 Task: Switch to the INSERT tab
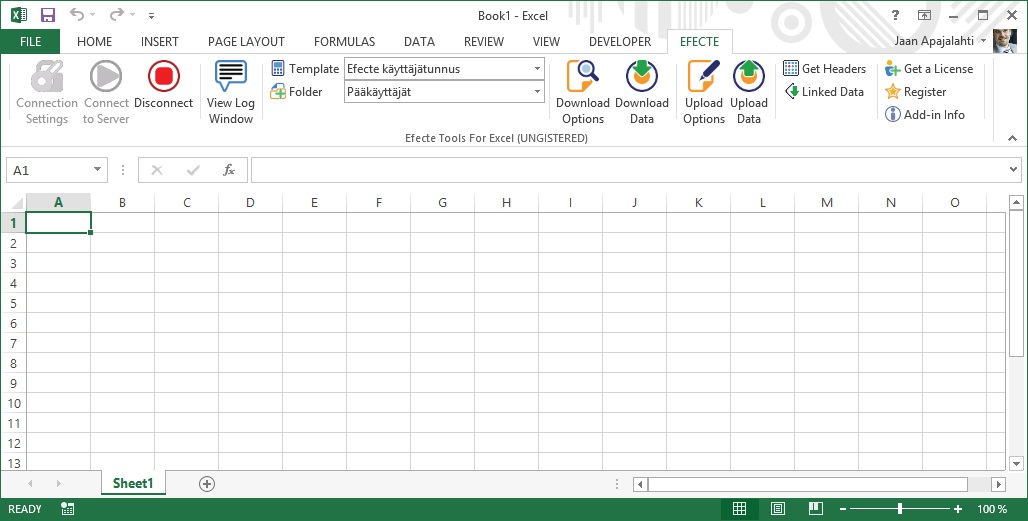coord(159,41)
